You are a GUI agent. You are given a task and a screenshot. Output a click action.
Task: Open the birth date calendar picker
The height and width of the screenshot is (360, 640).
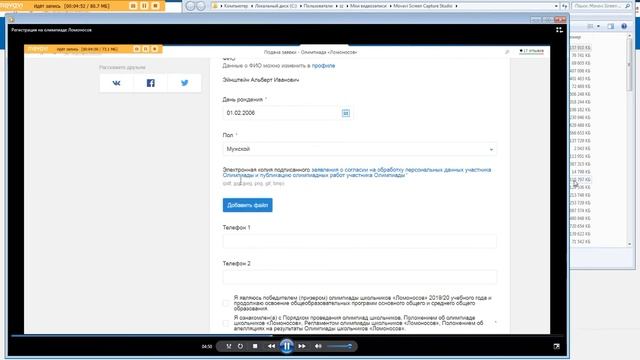pos(346,113)
